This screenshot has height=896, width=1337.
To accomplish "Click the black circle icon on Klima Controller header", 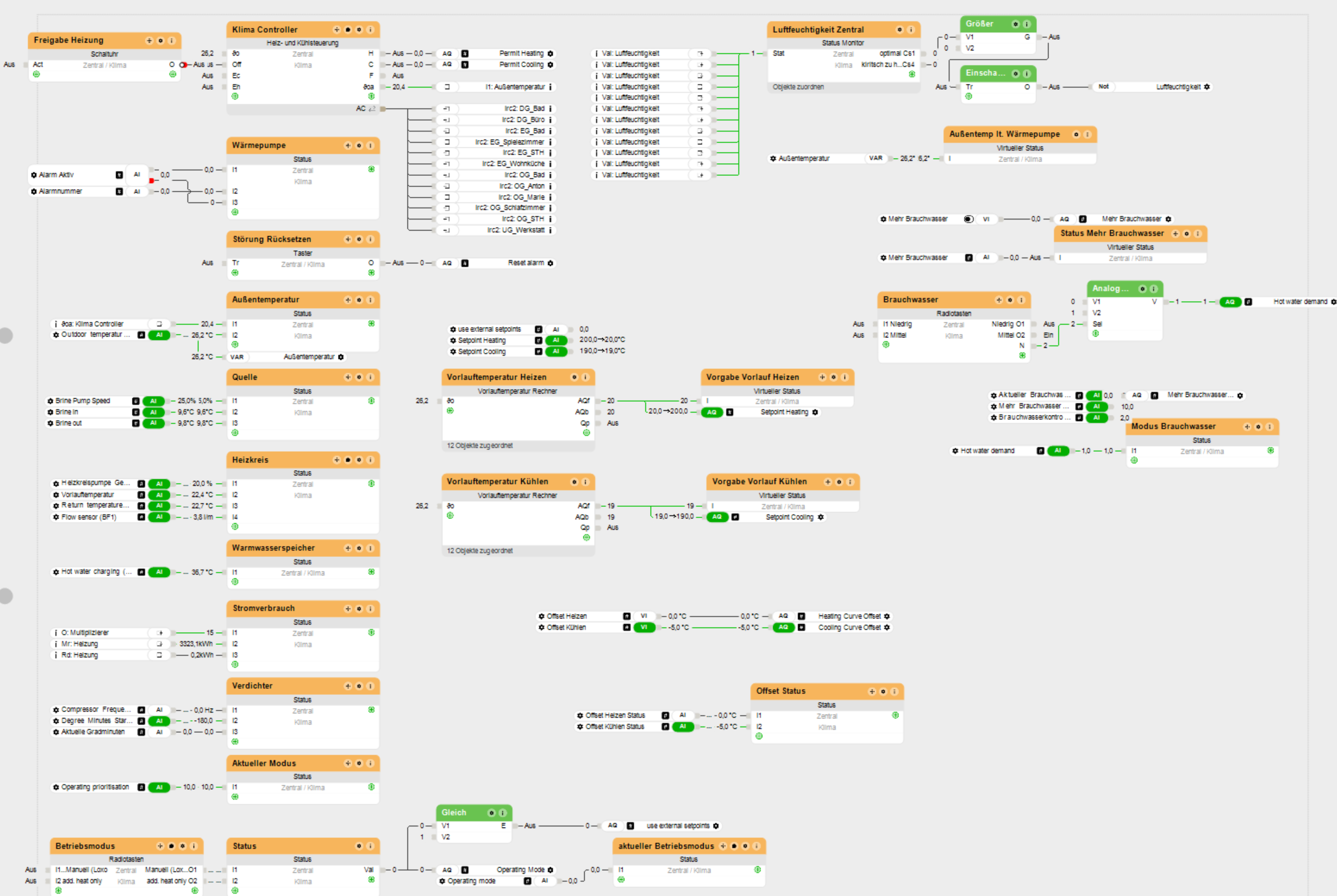I will (x=348, y=29).
